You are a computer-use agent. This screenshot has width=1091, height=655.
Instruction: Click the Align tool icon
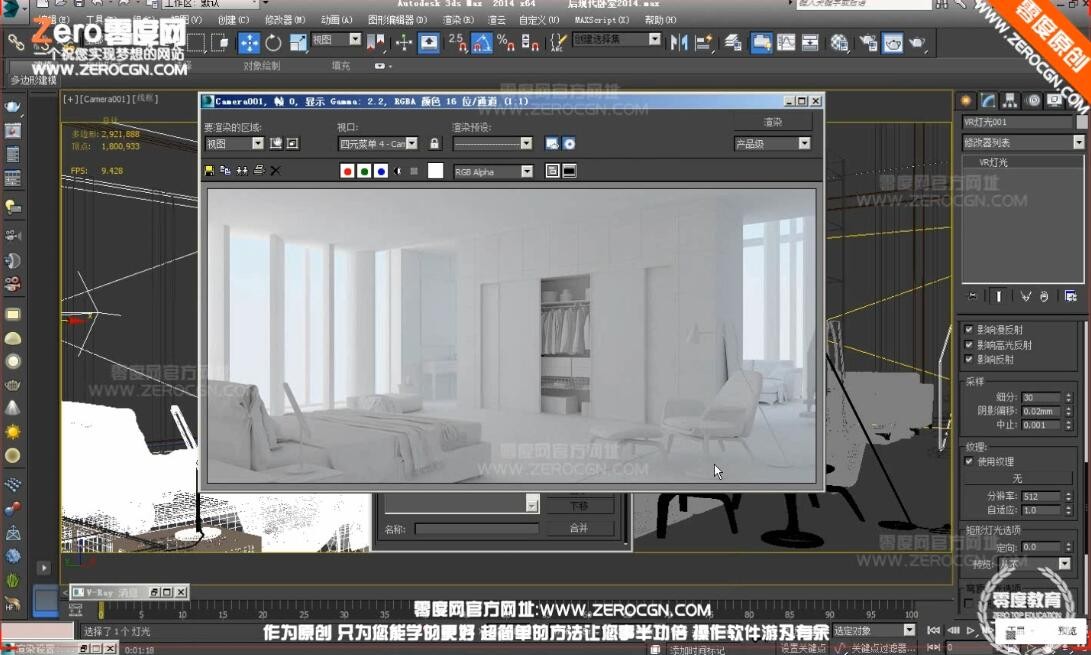click(703, 42)
